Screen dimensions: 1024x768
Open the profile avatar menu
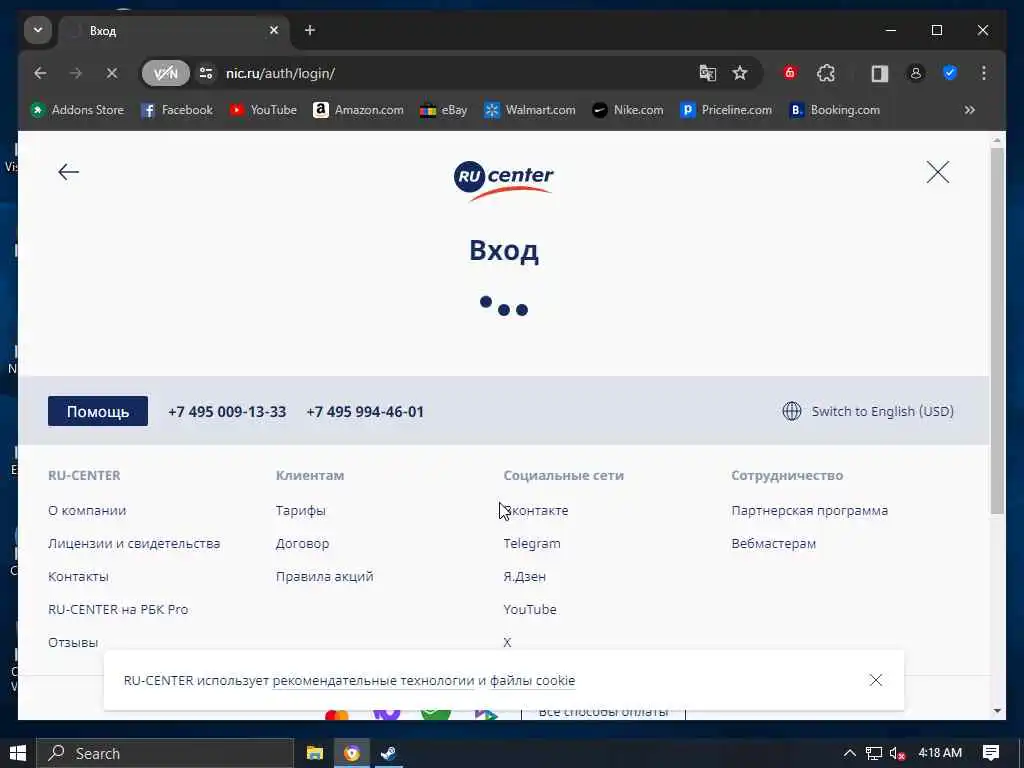coord(916,73)
